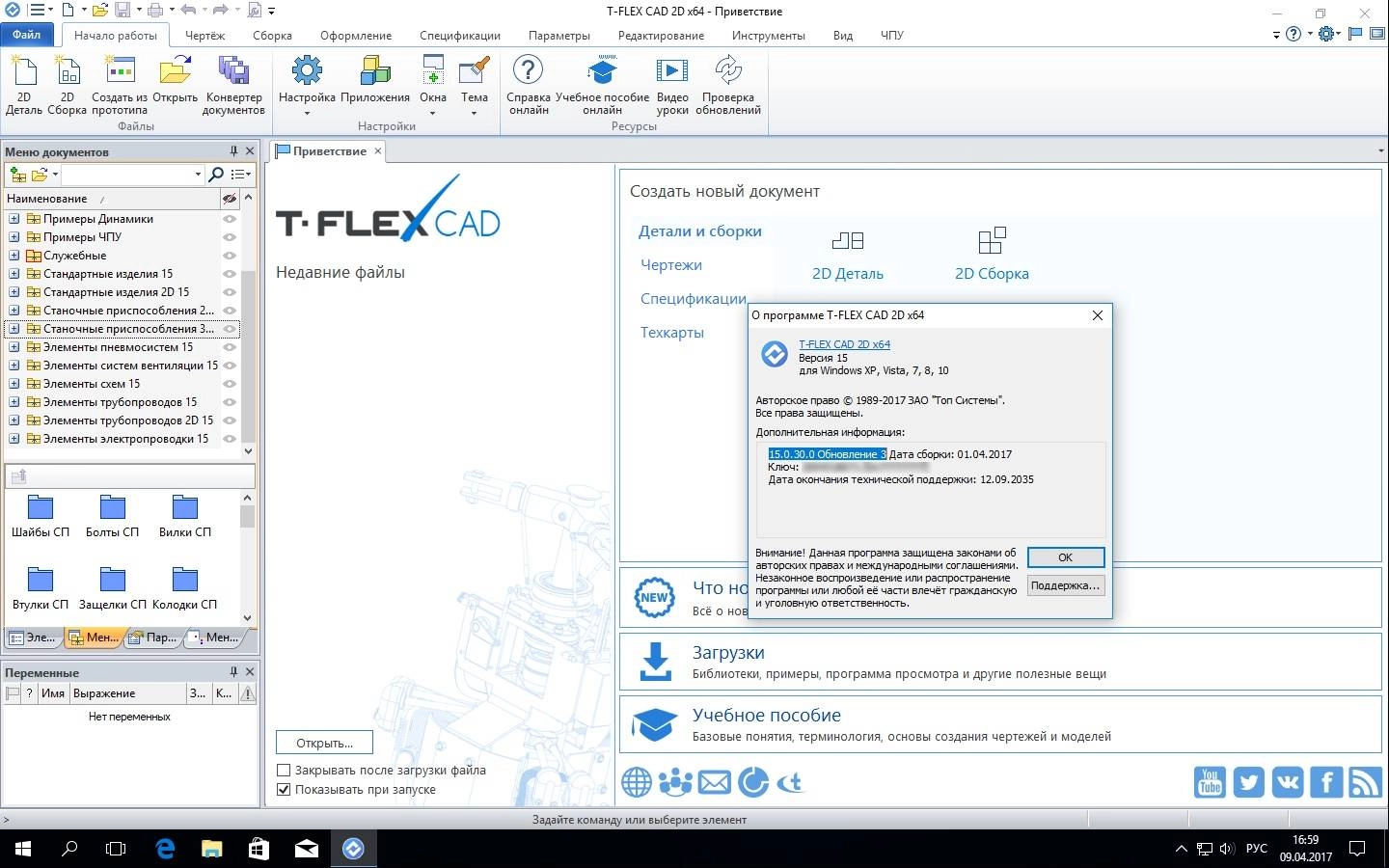Click search magnifier in Меню документов
This screenshot has width=1389, height=868.
click(x=216, y=175)
